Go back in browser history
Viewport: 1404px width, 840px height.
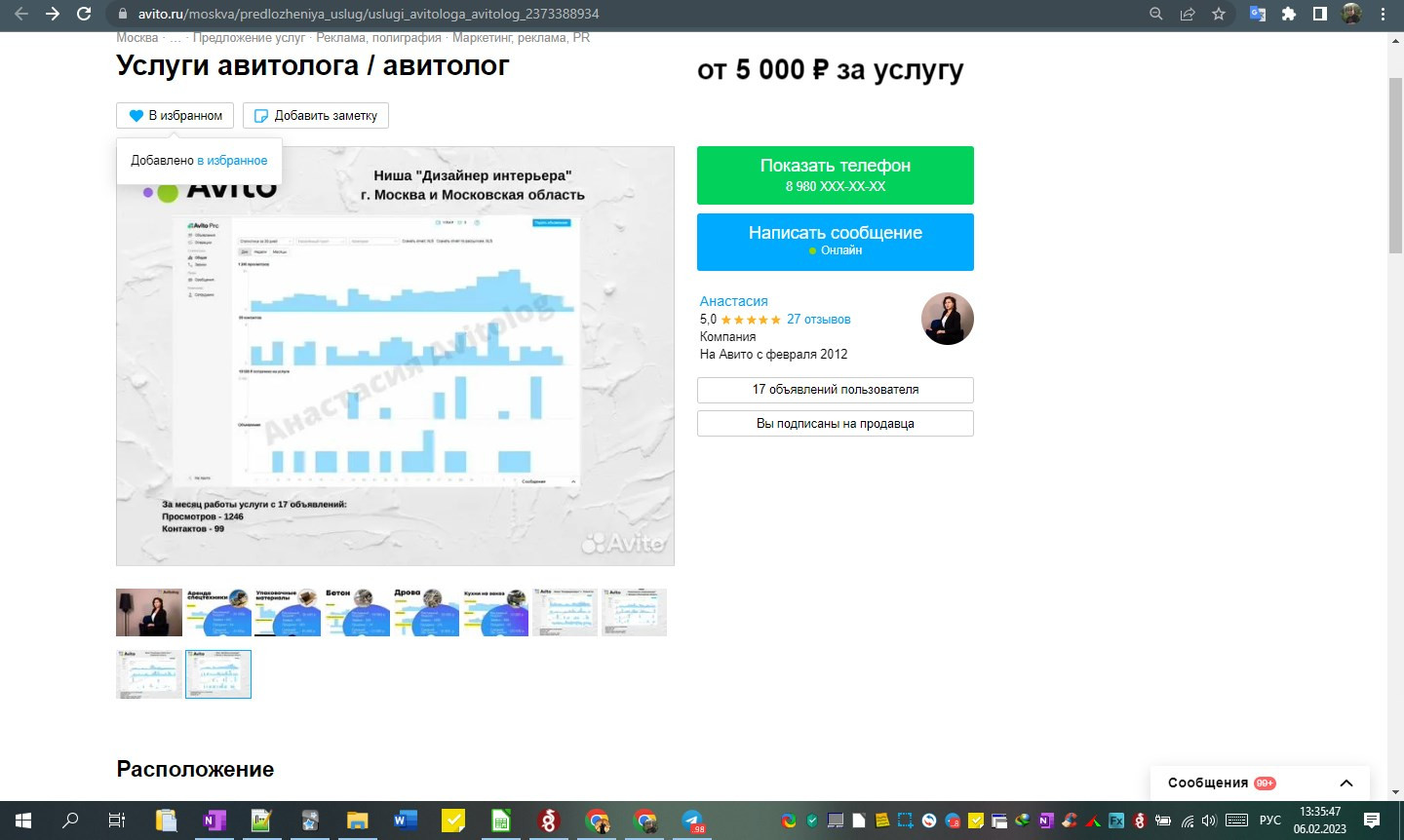[21, 14]
